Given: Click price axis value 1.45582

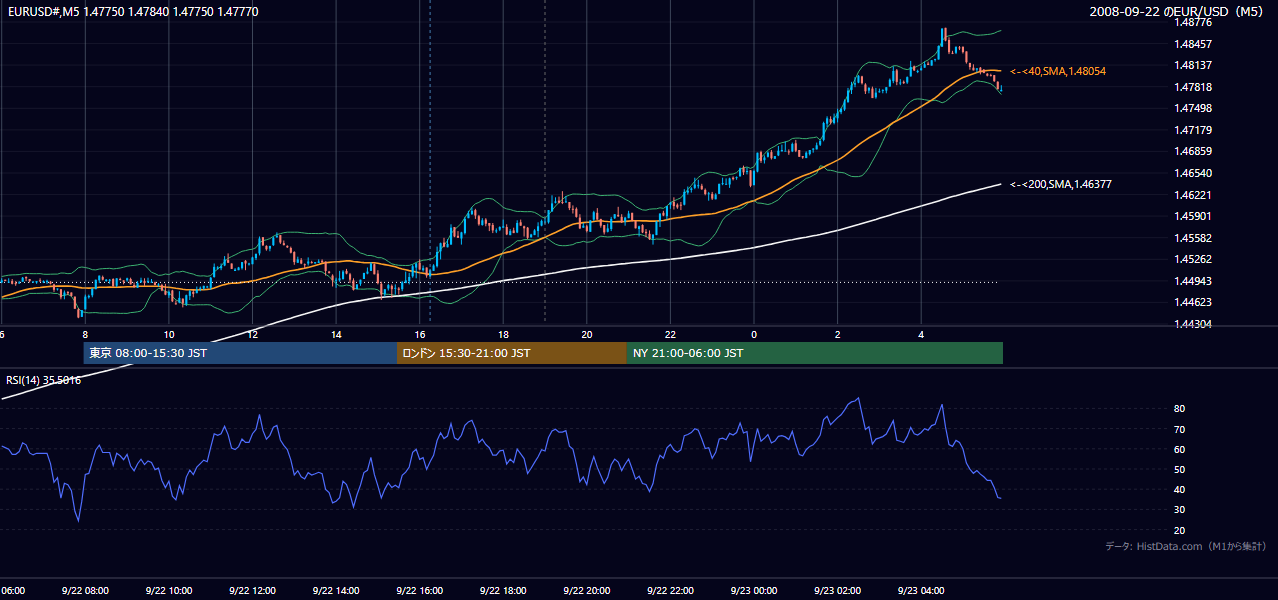Looking at the screenshot, I should click(1194, 238).
